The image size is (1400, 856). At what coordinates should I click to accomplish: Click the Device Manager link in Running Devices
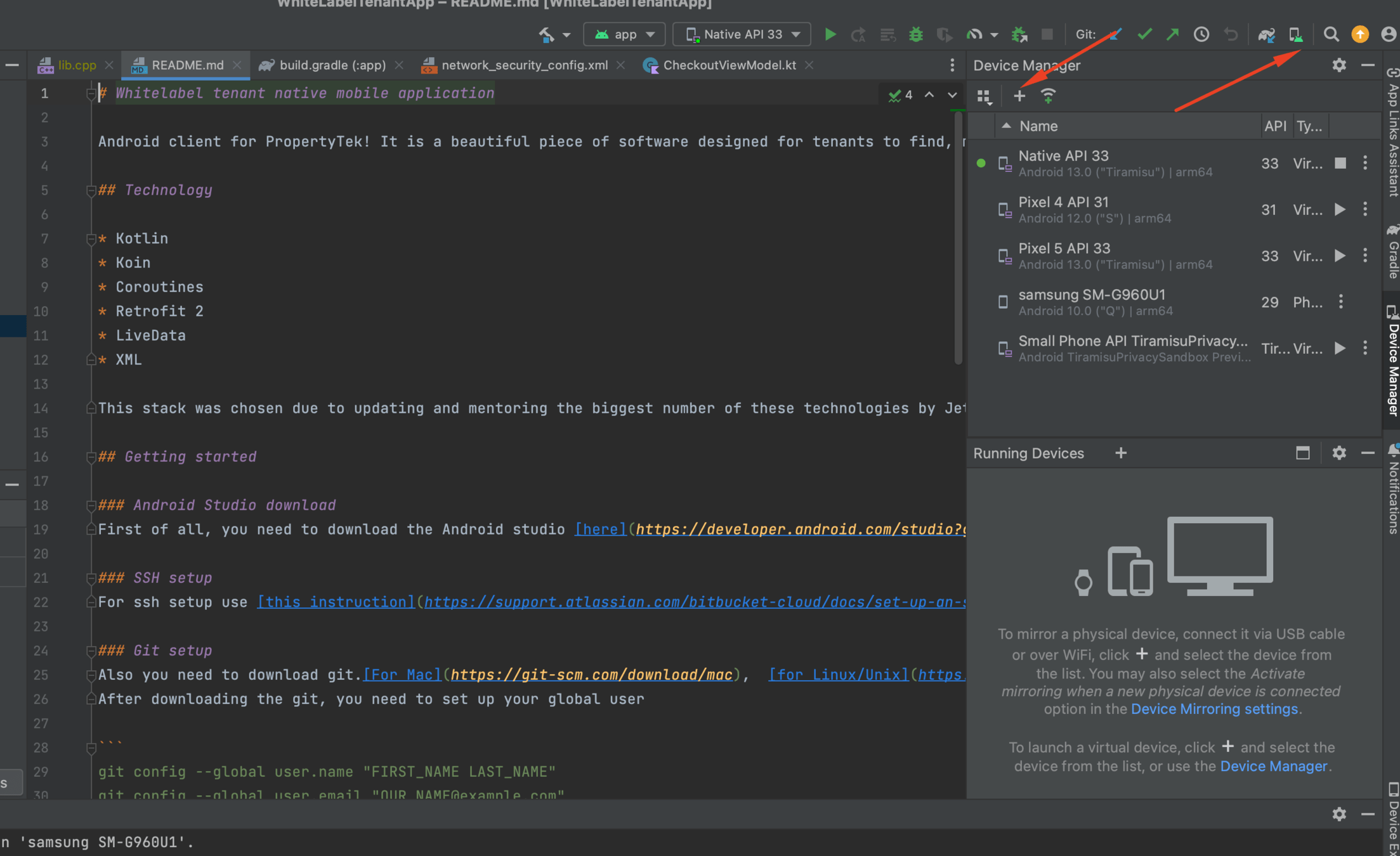coord(1273,766)
